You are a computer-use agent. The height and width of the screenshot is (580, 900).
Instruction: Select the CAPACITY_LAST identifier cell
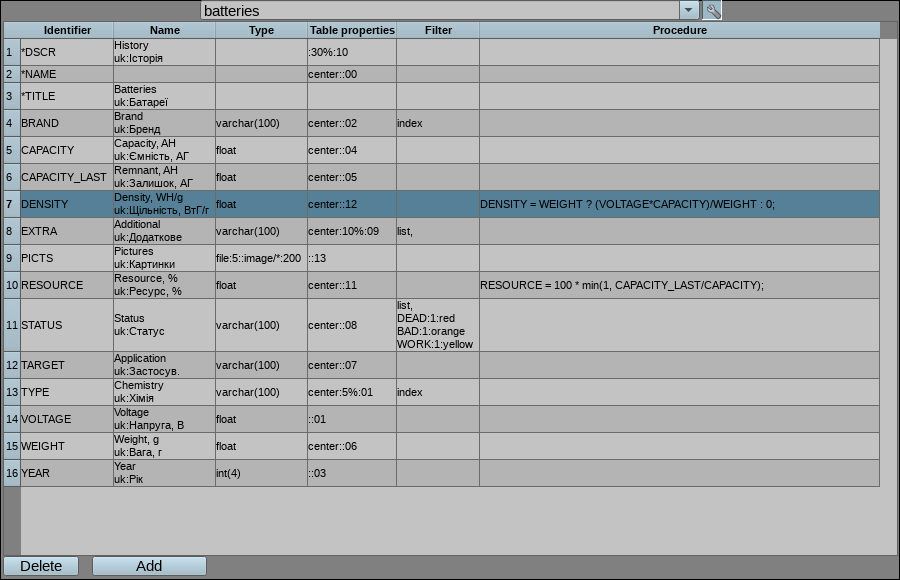67,177
